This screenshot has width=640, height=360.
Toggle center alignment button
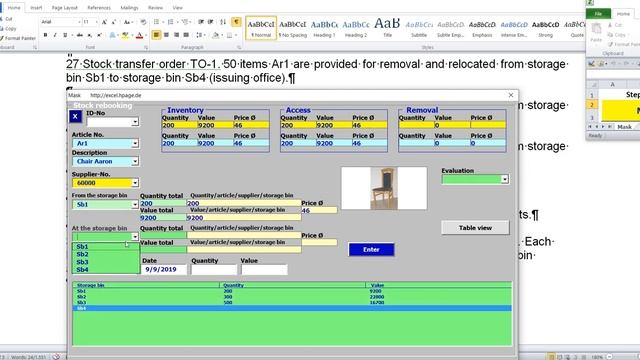pyautogui.click(x=167, y=35)
